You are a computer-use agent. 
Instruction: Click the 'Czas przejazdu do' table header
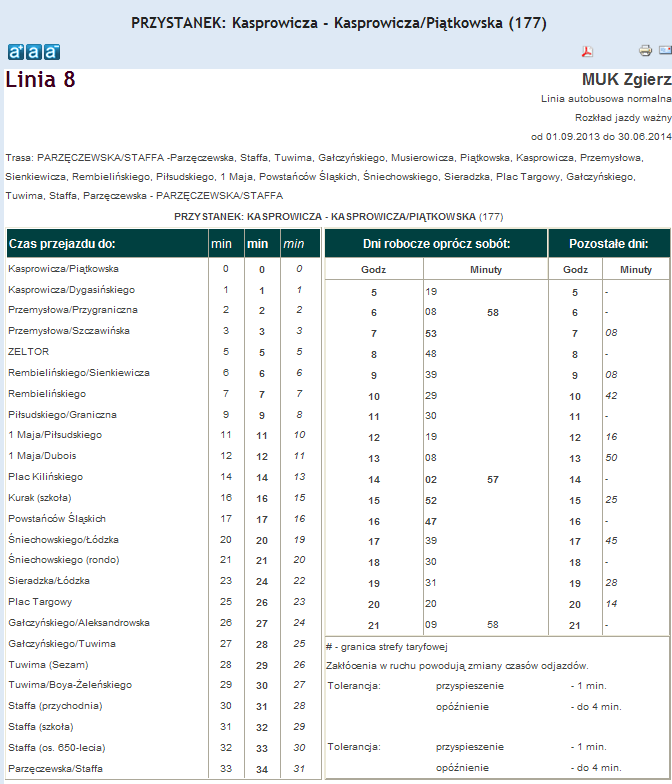coord(62,243)
